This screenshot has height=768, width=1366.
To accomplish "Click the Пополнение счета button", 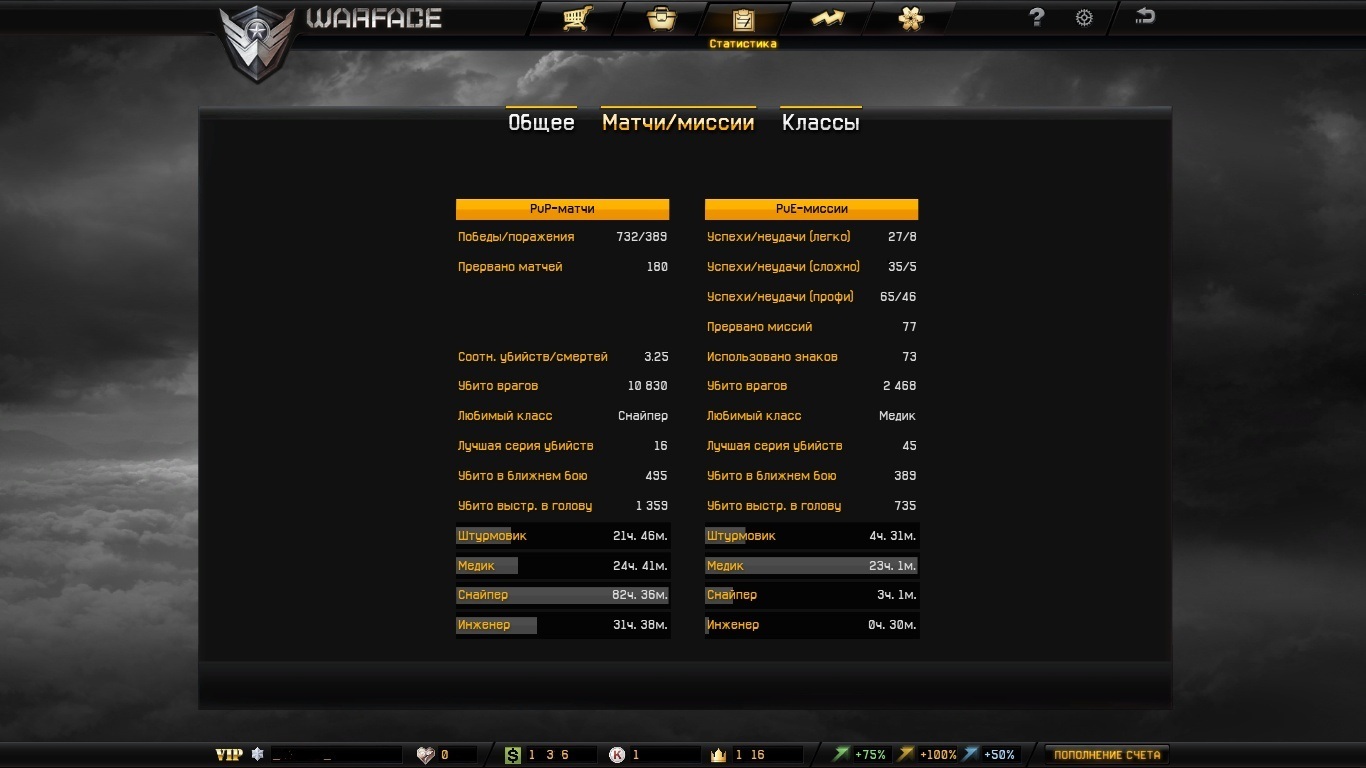I will pyautogui.click(x=1107, y=755).
